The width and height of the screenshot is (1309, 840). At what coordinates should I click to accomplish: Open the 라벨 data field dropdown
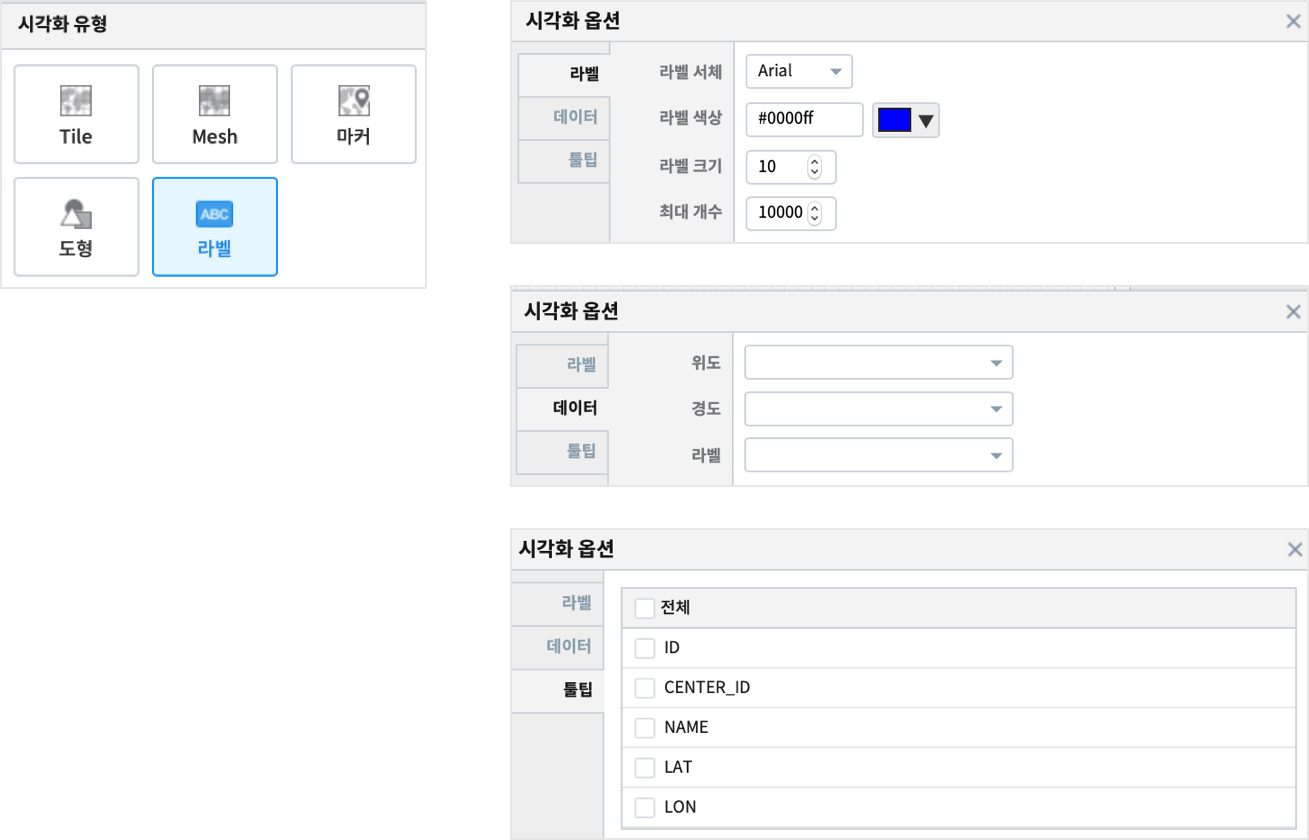(879, 455)
